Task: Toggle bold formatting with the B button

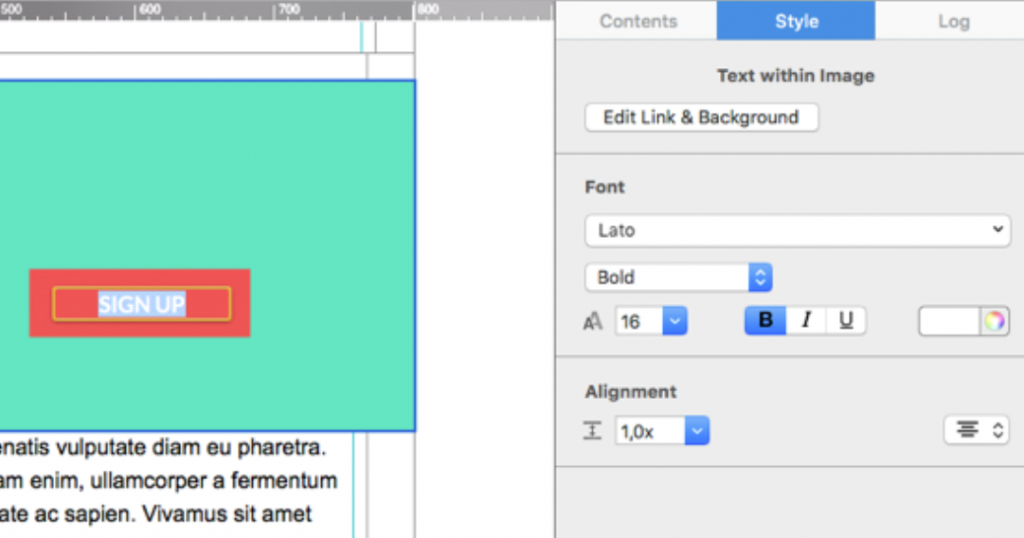Action: 765,321
